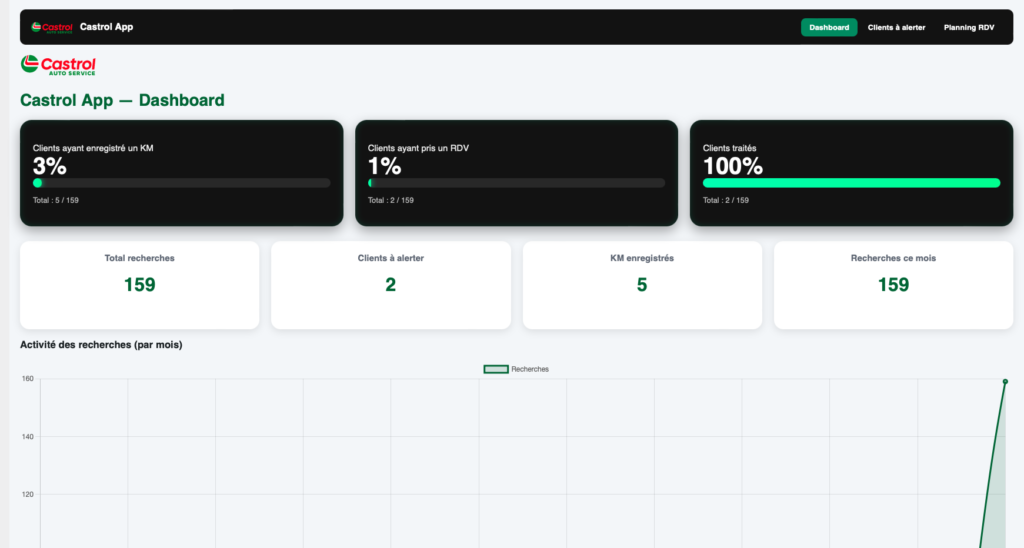Image resolution: width=1024 pixels, height=548 pixels.
Task: Click the Recherches legend label text
Action: click(530, 369)
